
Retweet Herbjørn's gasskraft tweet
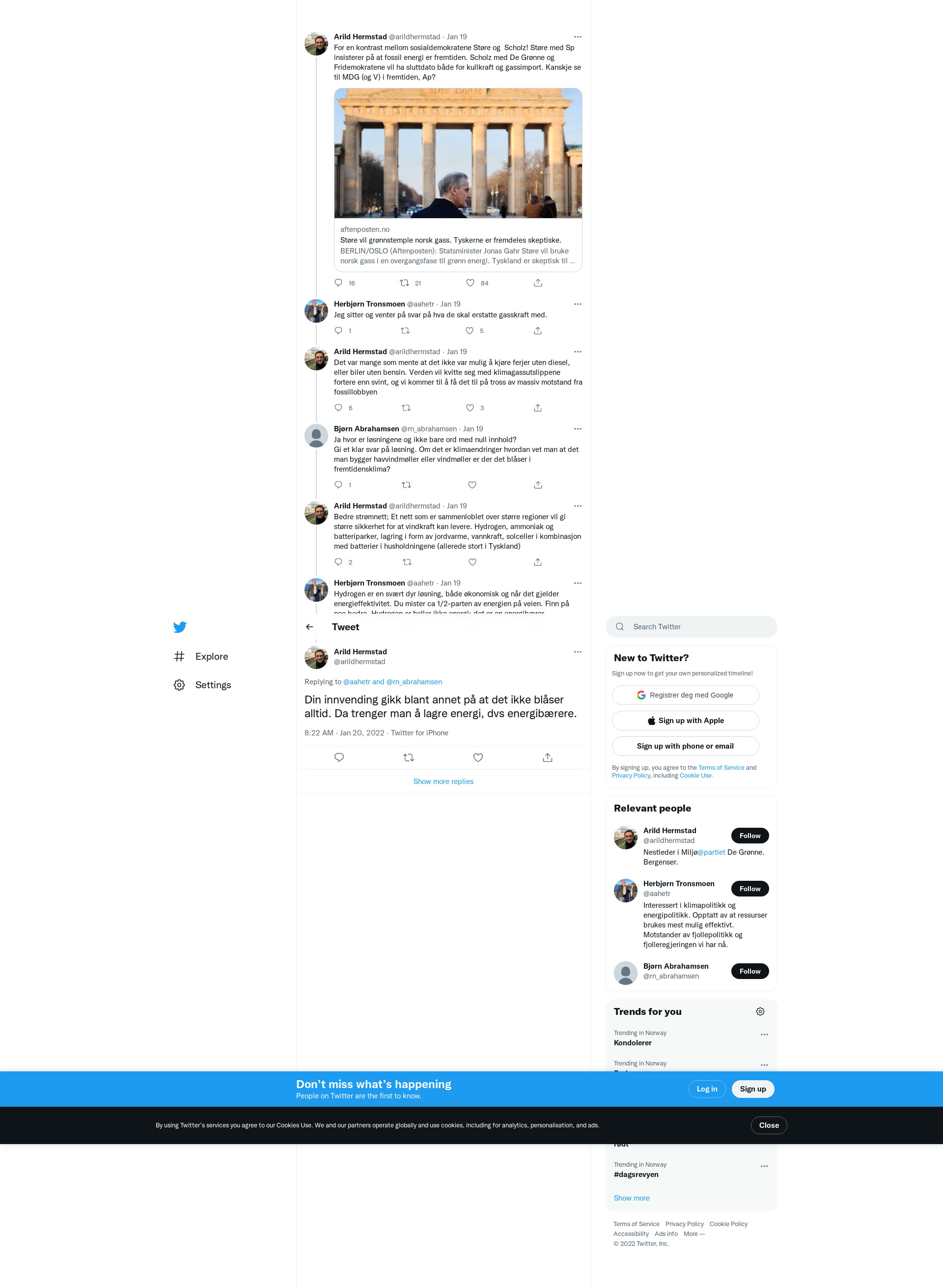tap(405, 331)
